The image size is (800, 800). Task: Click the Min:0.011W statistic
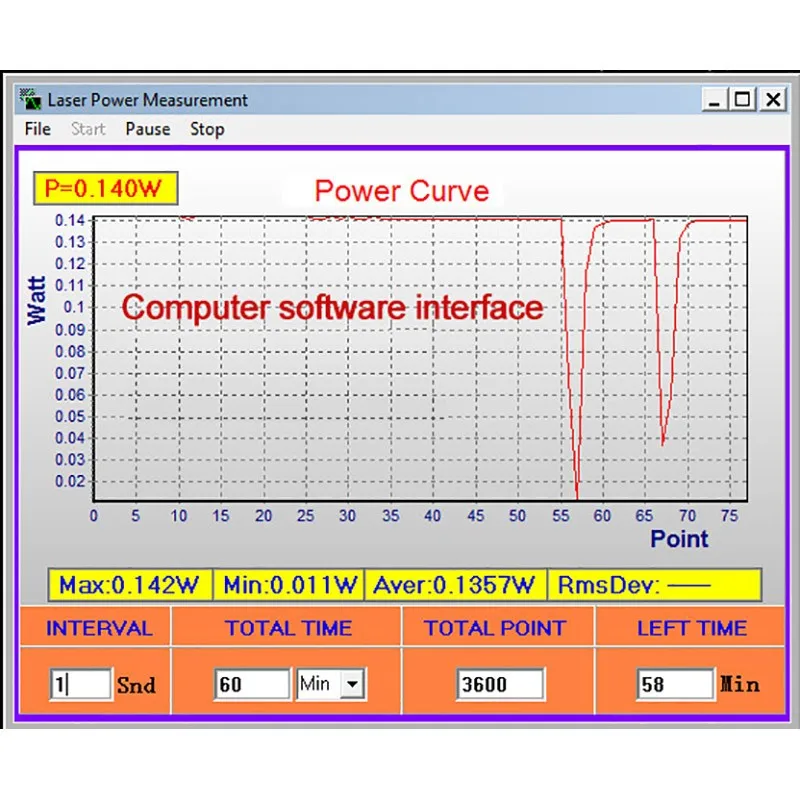coord(289,585)
